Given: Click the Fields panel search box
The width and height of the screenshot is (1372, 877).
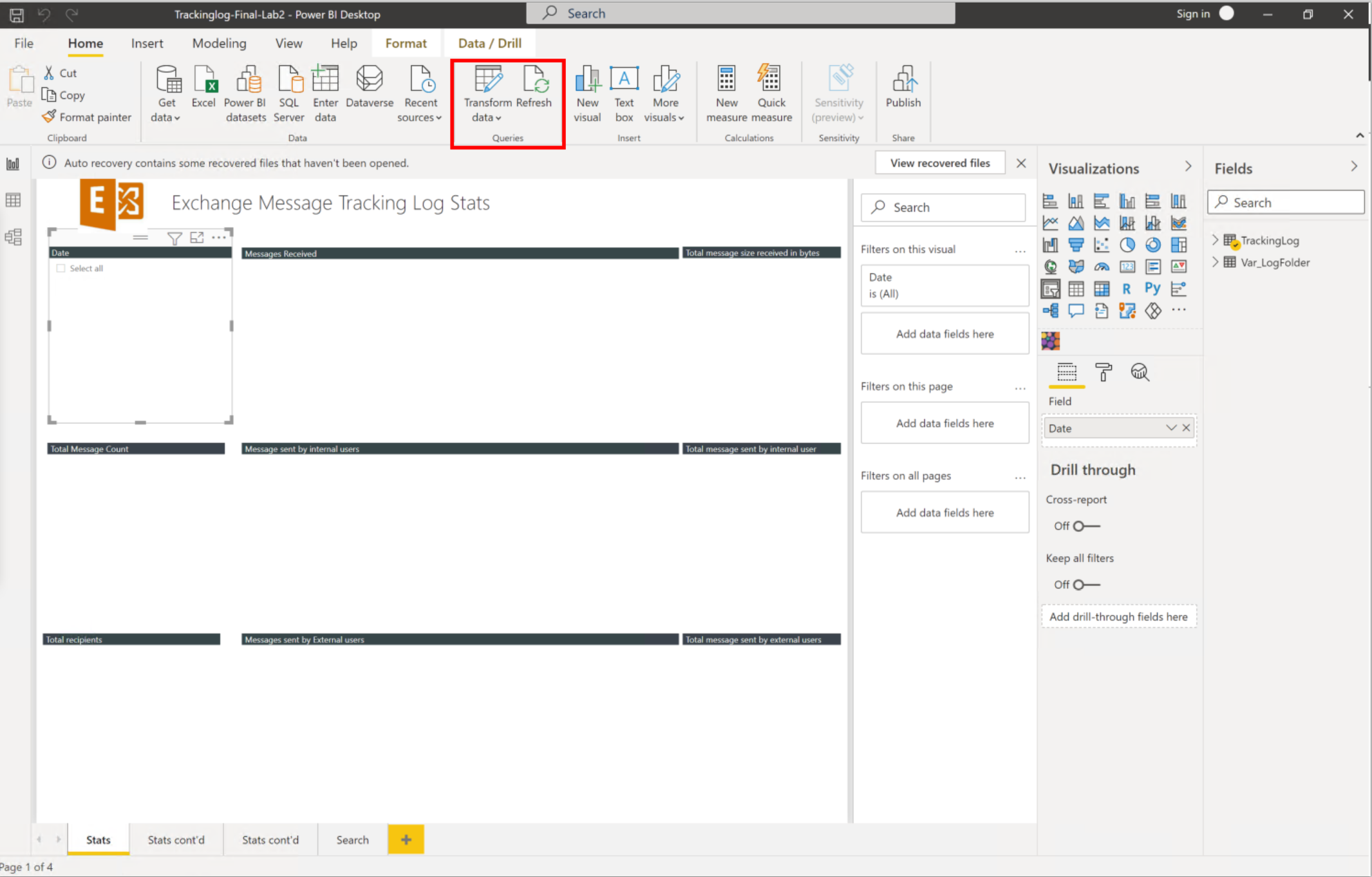Looking at the screenshot, I should (x=1285, y=202).
